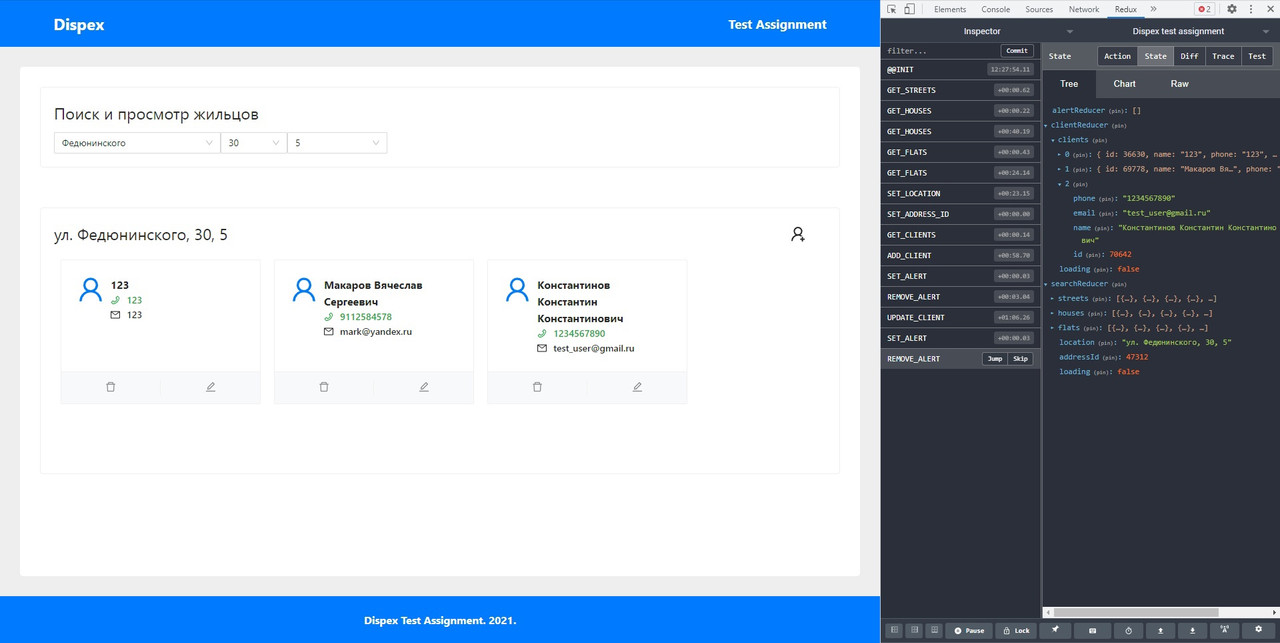Open the DevTools three-dot menu

pos(1251,9)
